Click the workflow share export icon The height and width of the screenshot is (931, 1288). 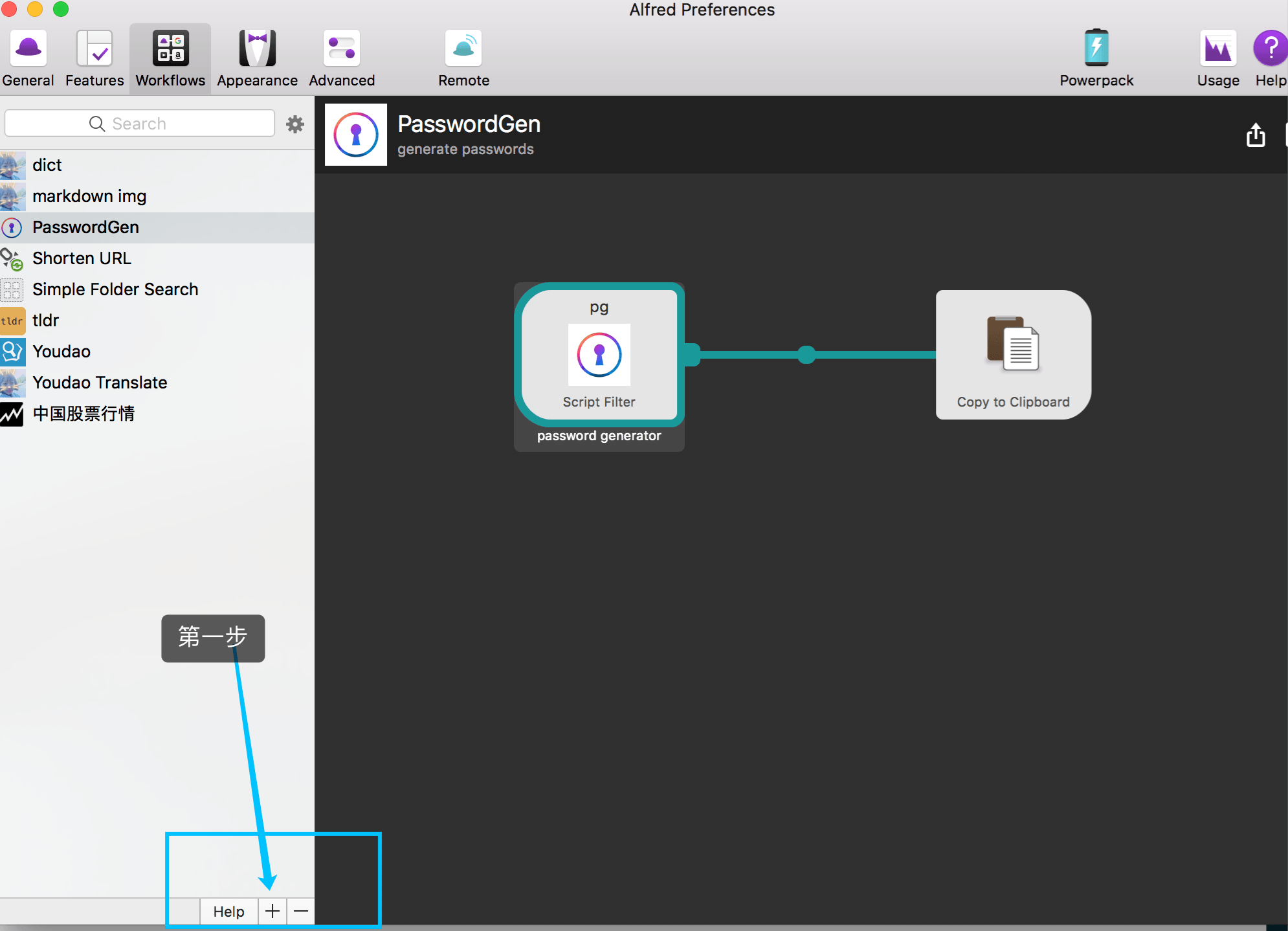pyautogui.click(x=1256, y=135)
